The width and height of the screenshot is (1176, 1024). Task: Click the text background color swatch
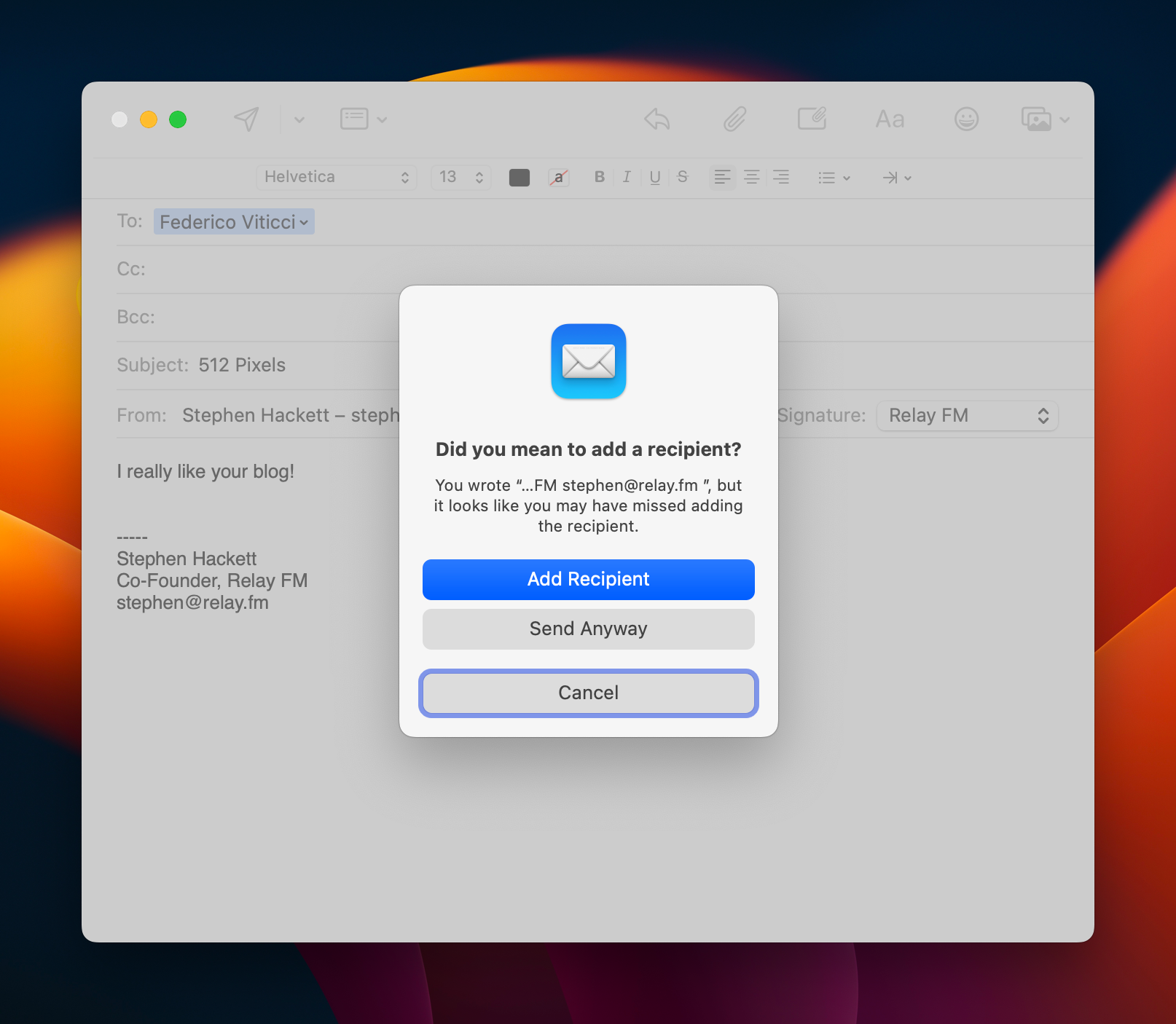click(559, 177)
